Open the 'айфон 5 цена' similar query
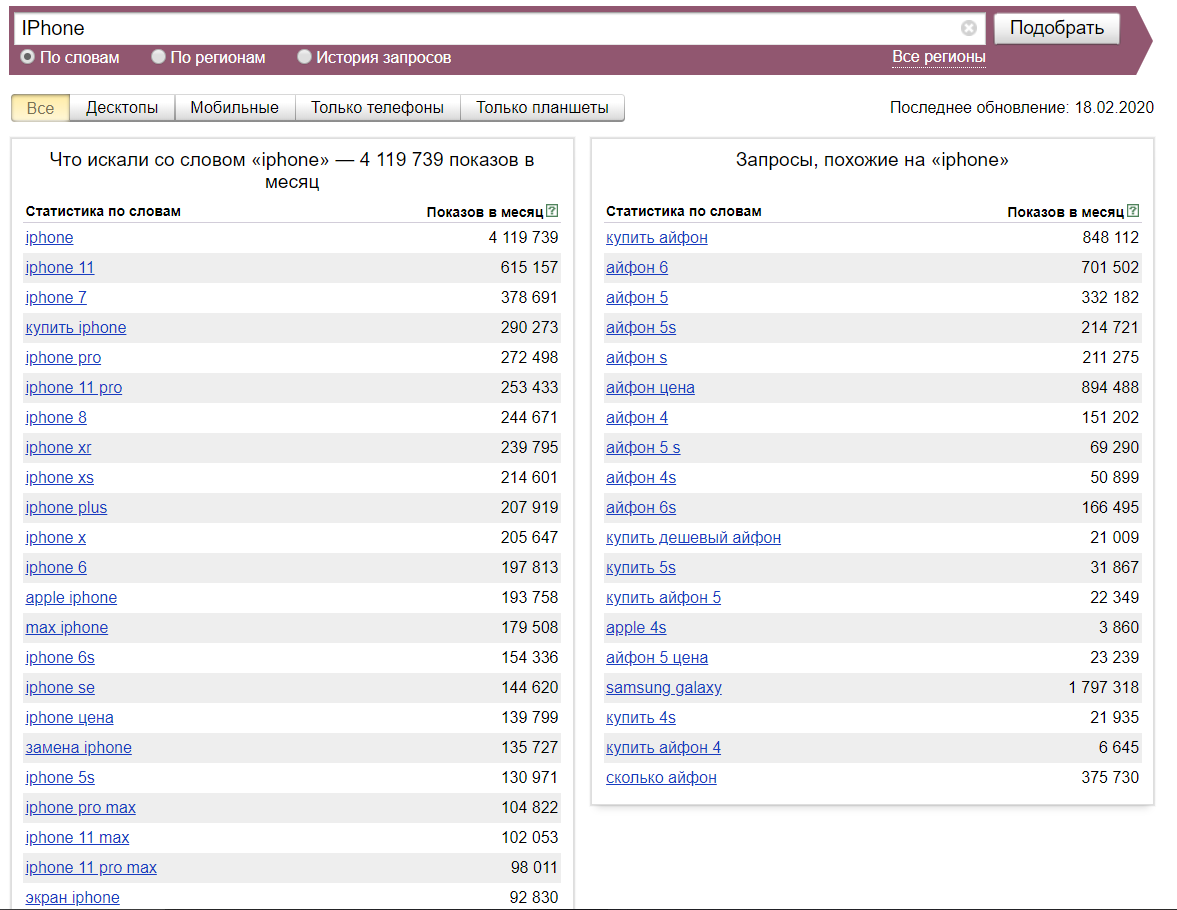 [657, 658]
